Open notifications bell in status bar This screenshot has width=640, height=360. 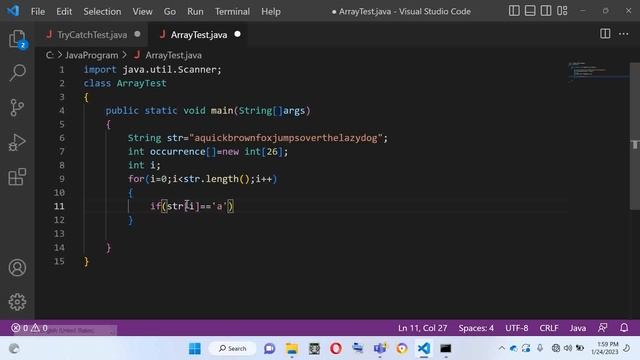click(x=624, y=328)
